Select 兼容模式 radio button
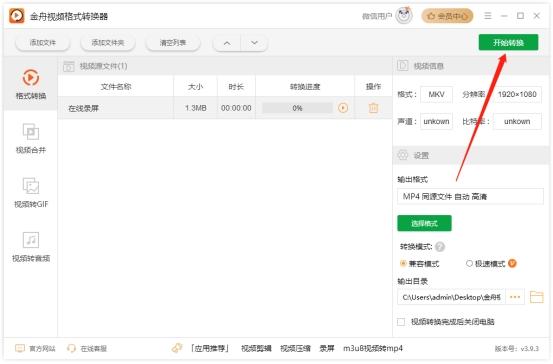Screen dimensions: 553x364 coord(403,263)
